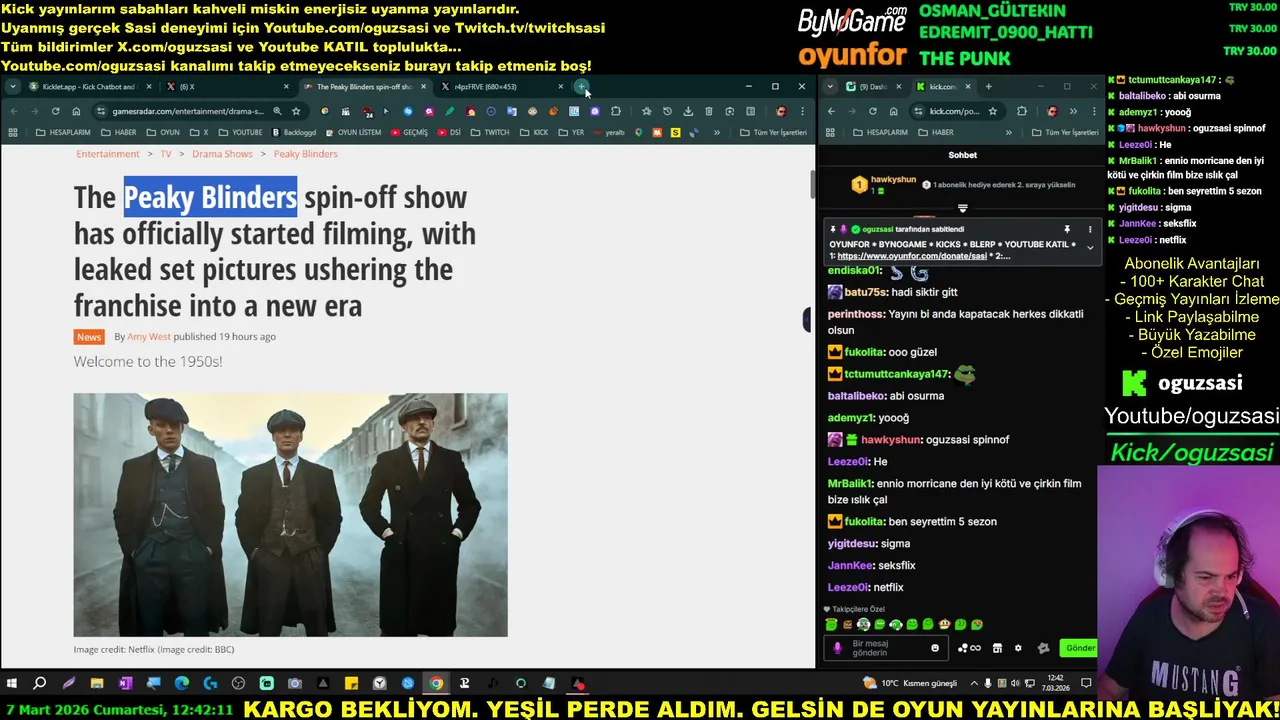Reload the Kick chat page
The image size is (1280, 720).
(873, 111)
